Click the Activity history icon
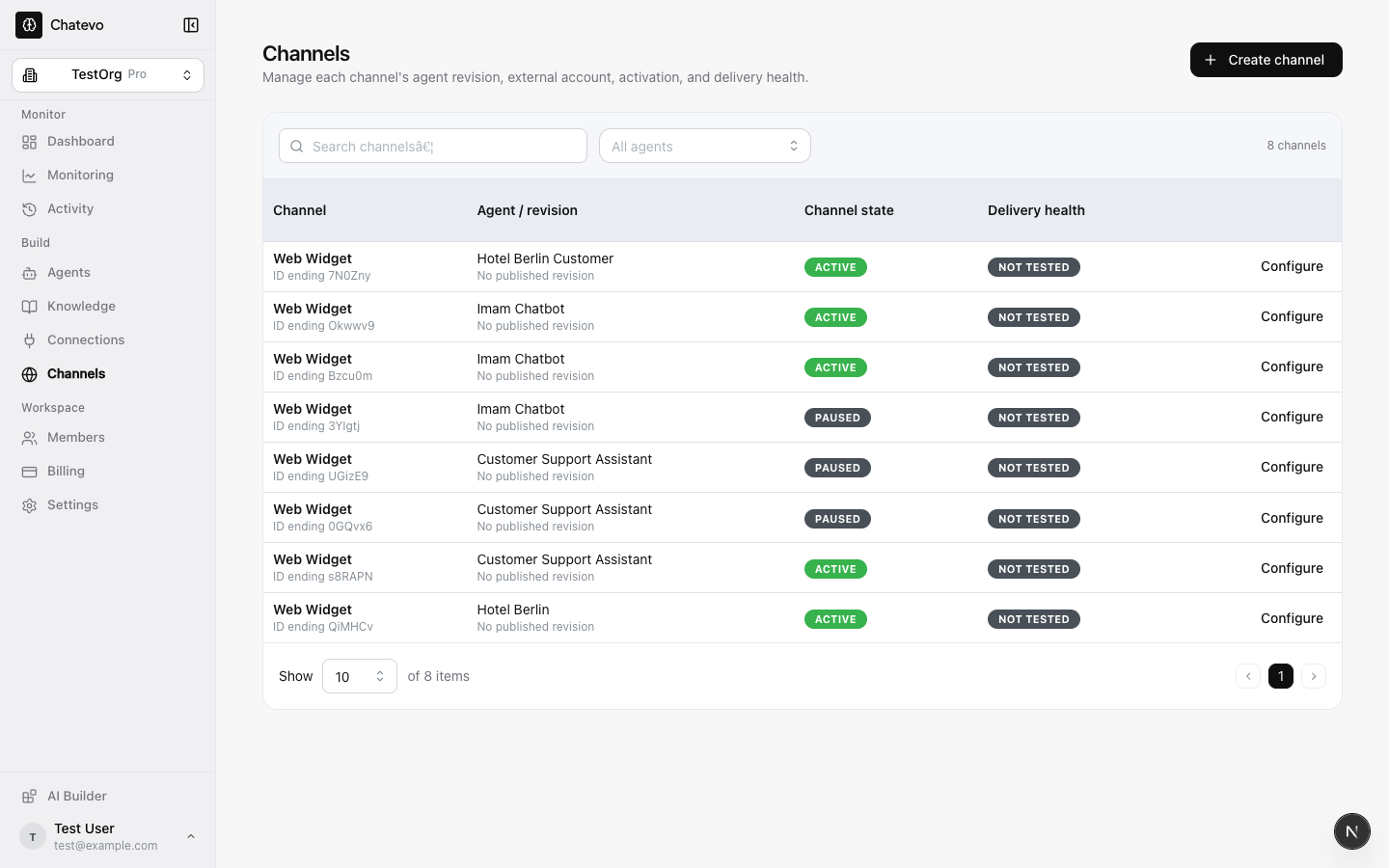This screenshot has width=1389, height=868. coord(30,209)
